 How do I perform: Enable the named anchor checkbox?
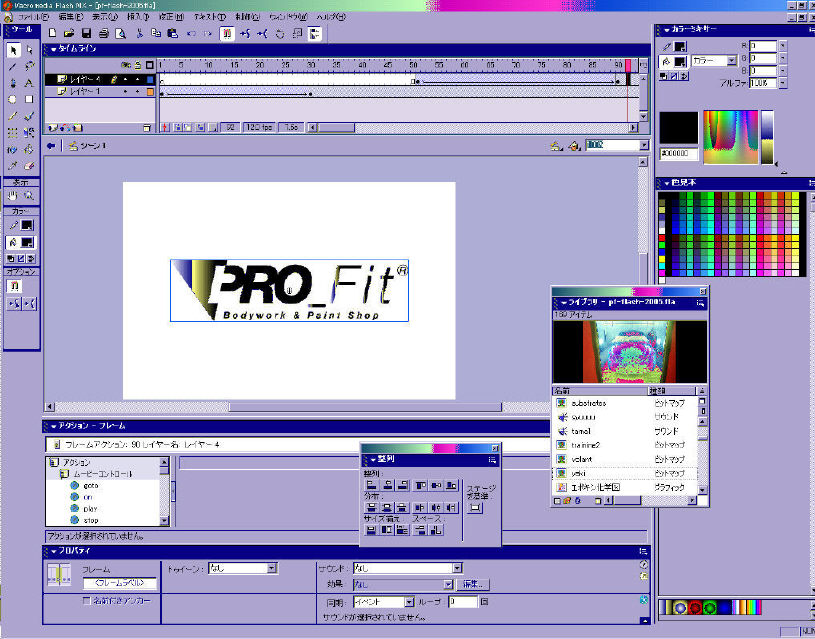coord(87,602)
